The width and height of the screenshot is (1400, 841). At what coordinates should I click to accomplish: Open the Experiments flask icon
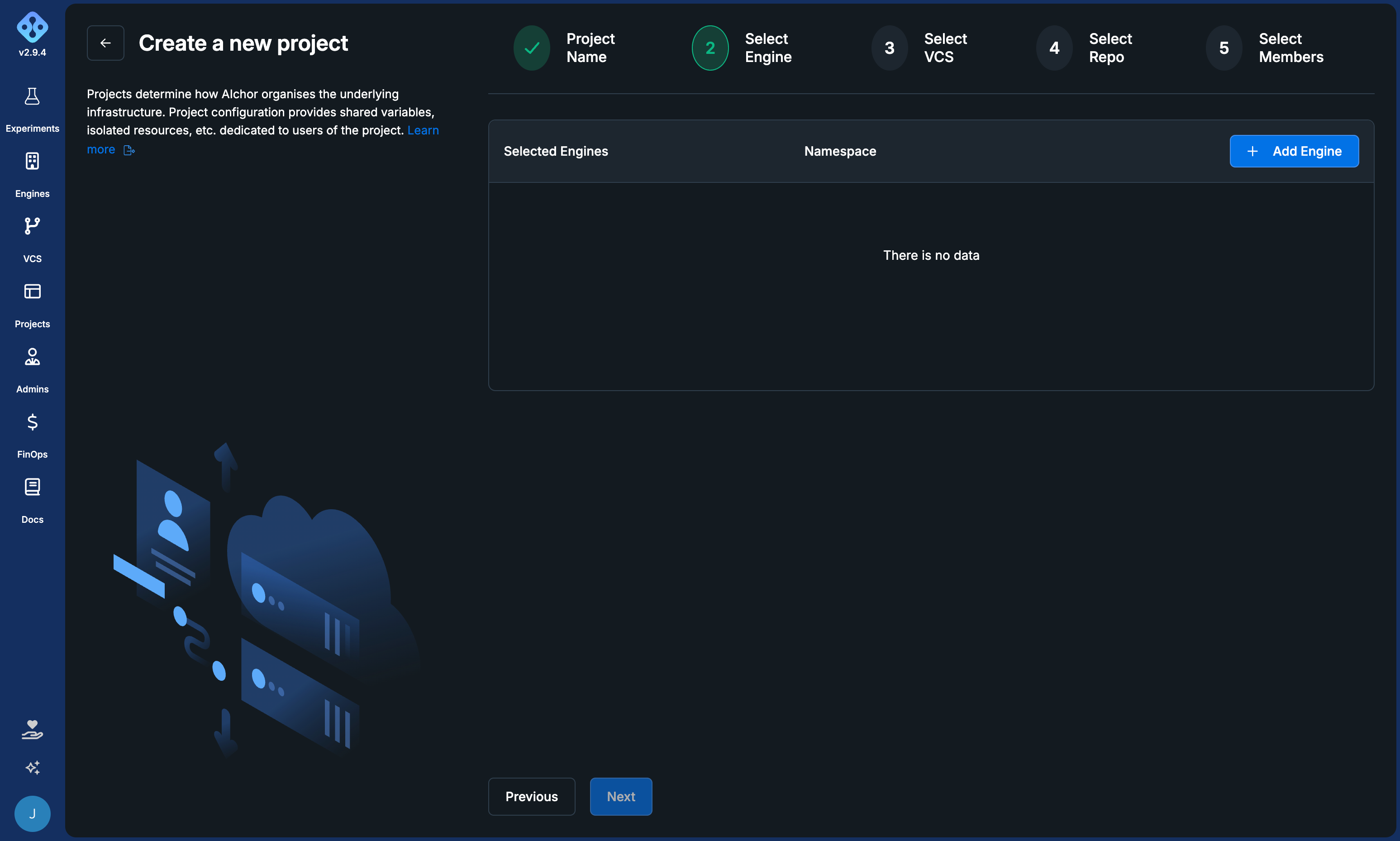coord(32,96)
